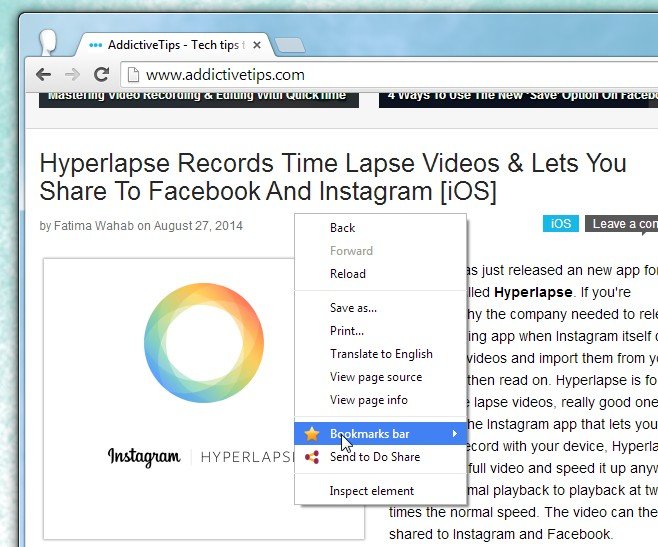The width and height of the screenshot is (658, 547).
Task: Click the bold Hyperlapse word in article
Action: pyautogui.click(x=533, y=292)
